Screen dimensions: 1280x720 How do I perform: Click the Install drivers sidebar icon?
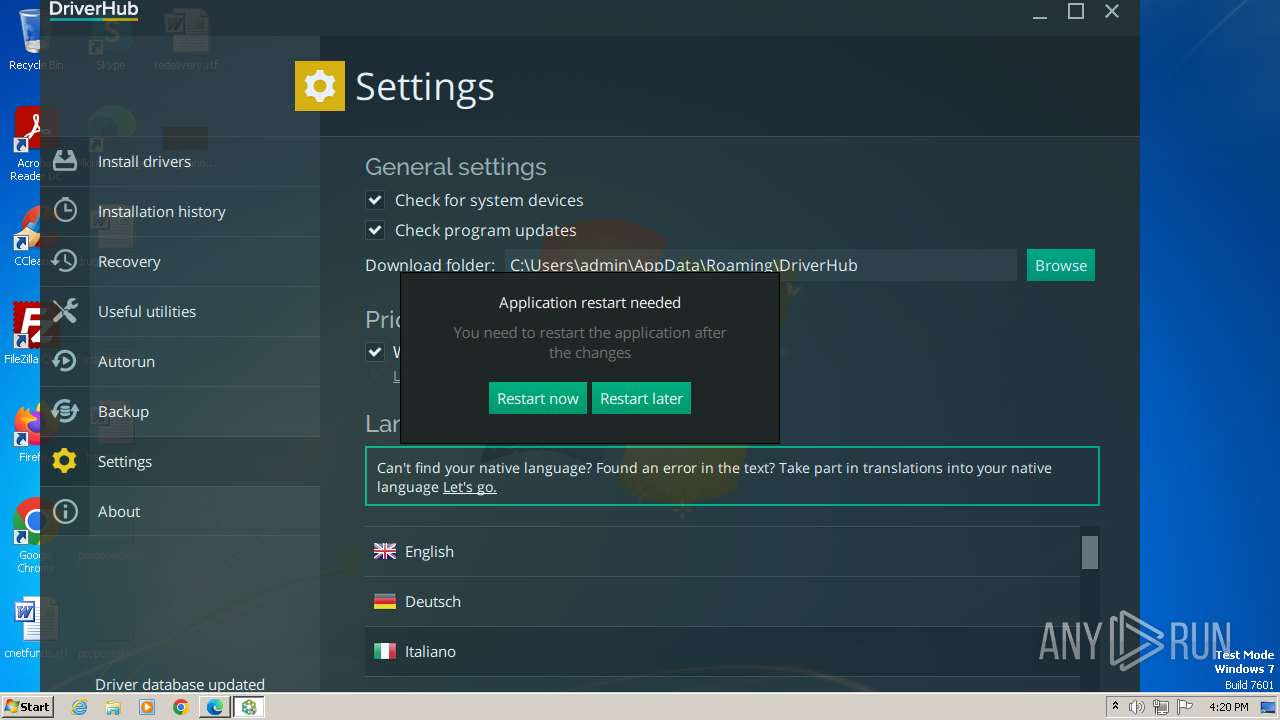pyautogui.click(x=65, y=161)
